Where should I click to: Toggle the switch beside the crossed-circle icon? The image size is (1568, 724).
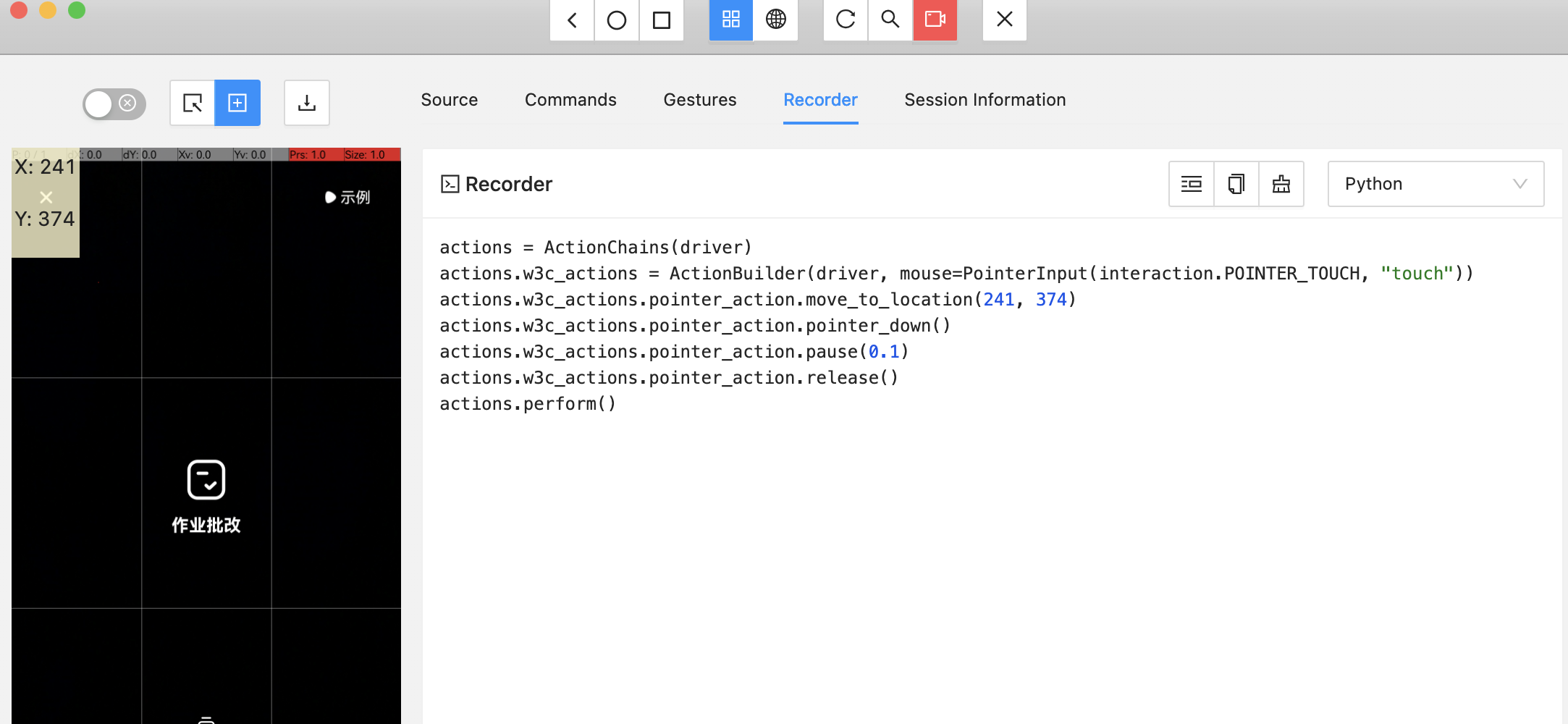coord(113,104)
